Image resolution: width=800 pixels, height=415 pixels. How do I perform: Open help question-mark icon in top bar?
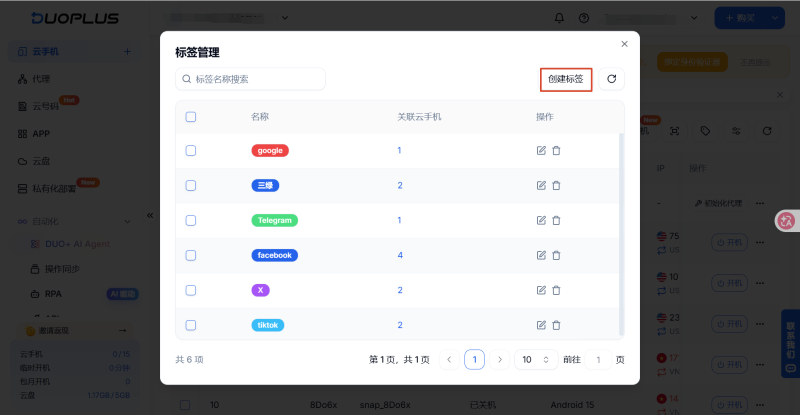584,18
